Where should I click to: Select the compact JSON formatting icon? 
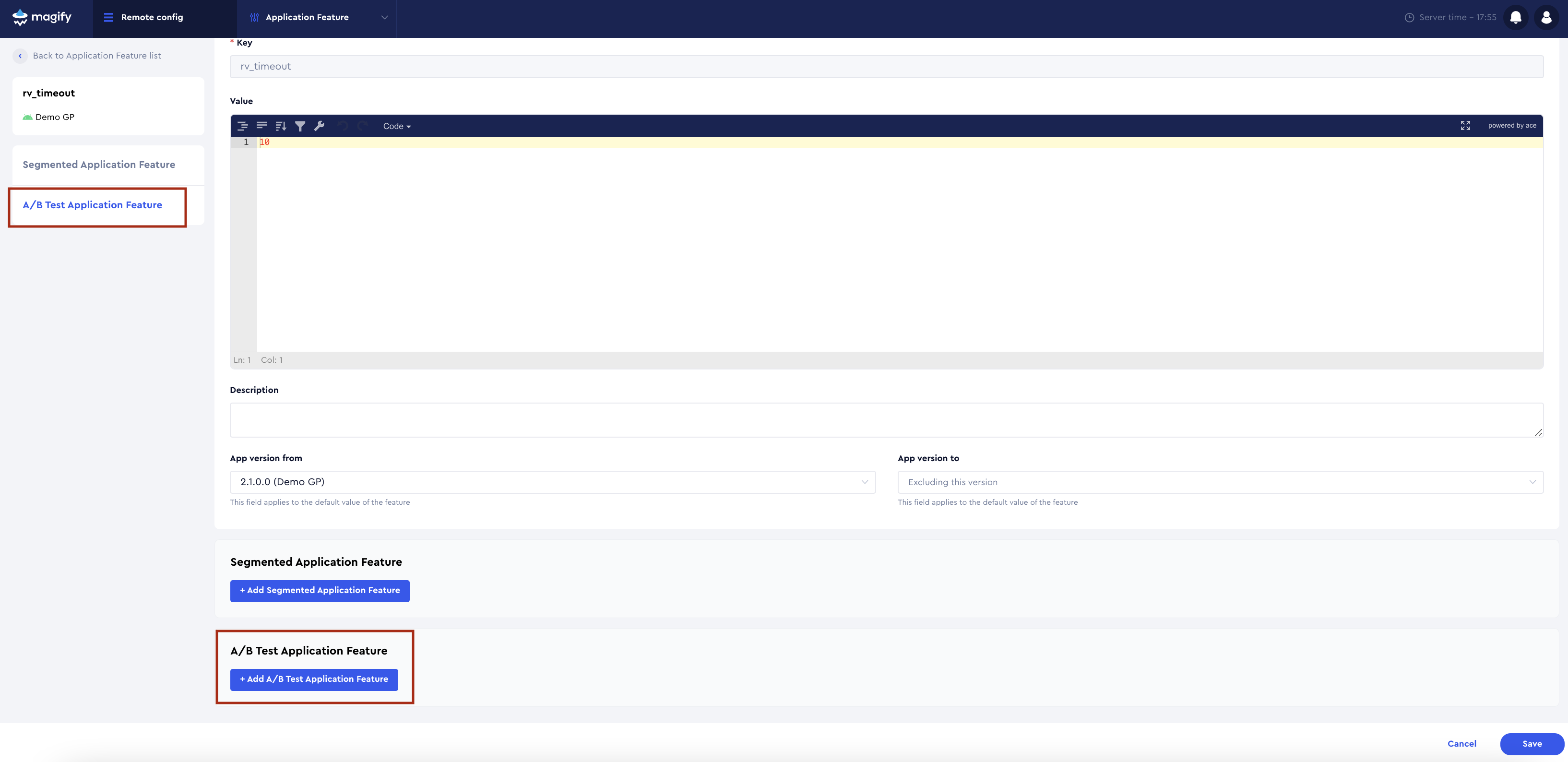point(262,126)
